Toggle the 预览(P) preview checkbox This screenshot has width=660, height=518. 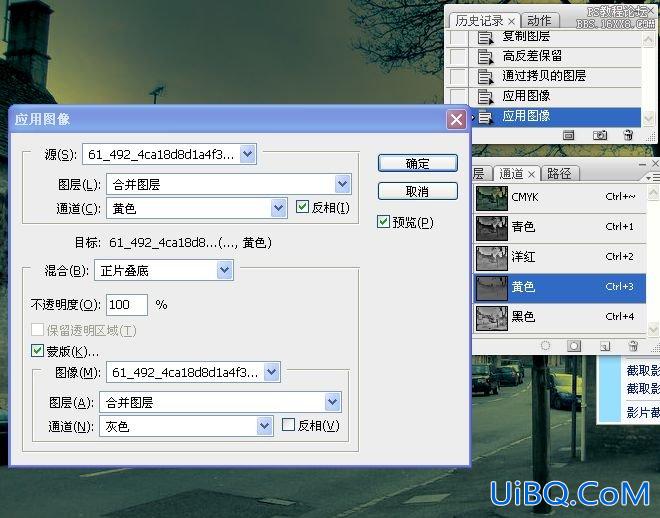click(383, 222)
